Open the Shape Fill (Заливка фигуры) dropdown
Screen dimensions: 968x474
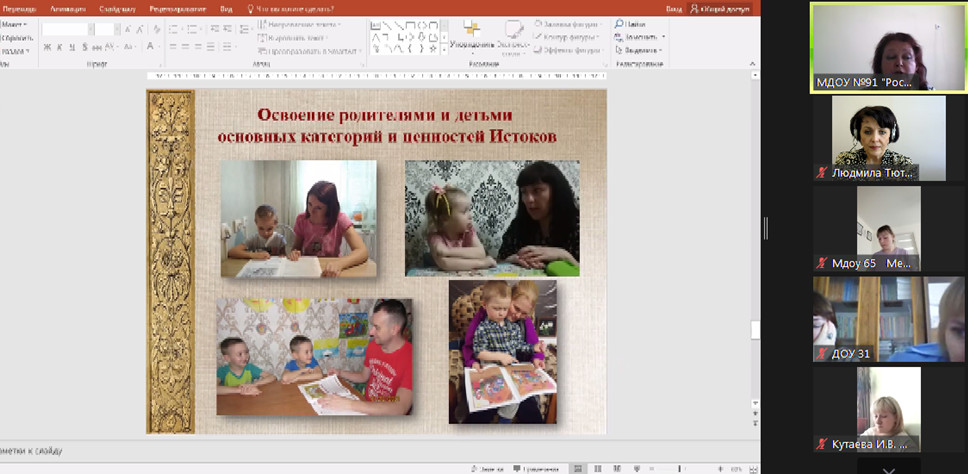tap(599, 24)
